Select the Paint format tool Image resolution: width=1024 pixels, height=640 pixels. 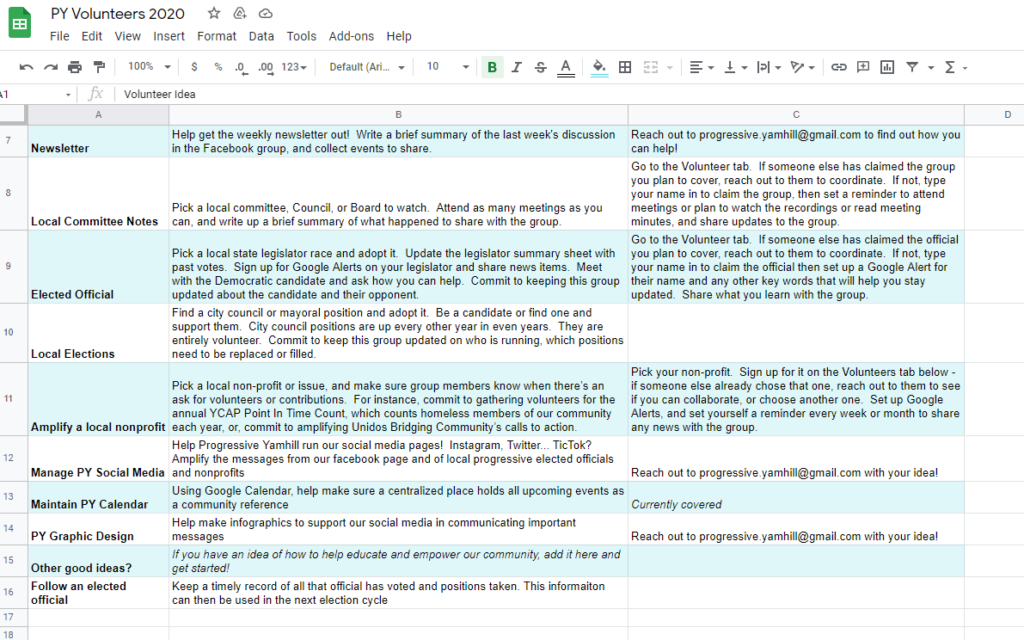(x=99, y=67)
